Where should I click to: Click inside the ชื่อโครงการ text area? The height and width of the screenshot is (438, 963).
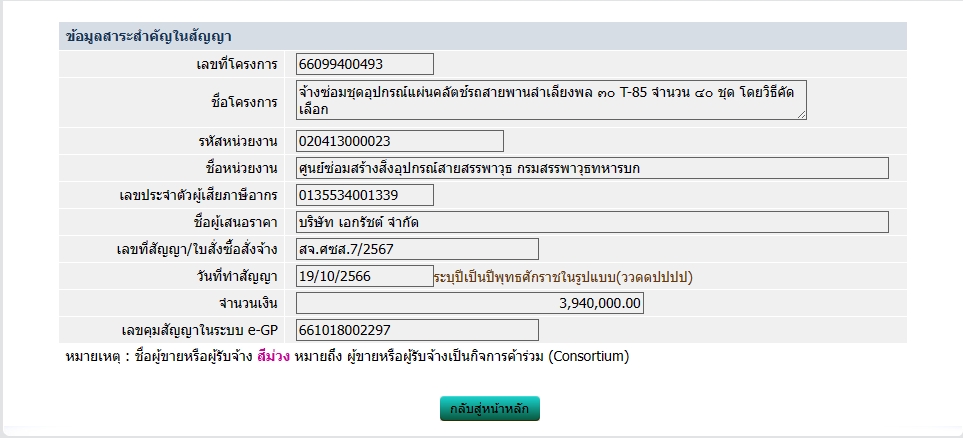point(550,100)
